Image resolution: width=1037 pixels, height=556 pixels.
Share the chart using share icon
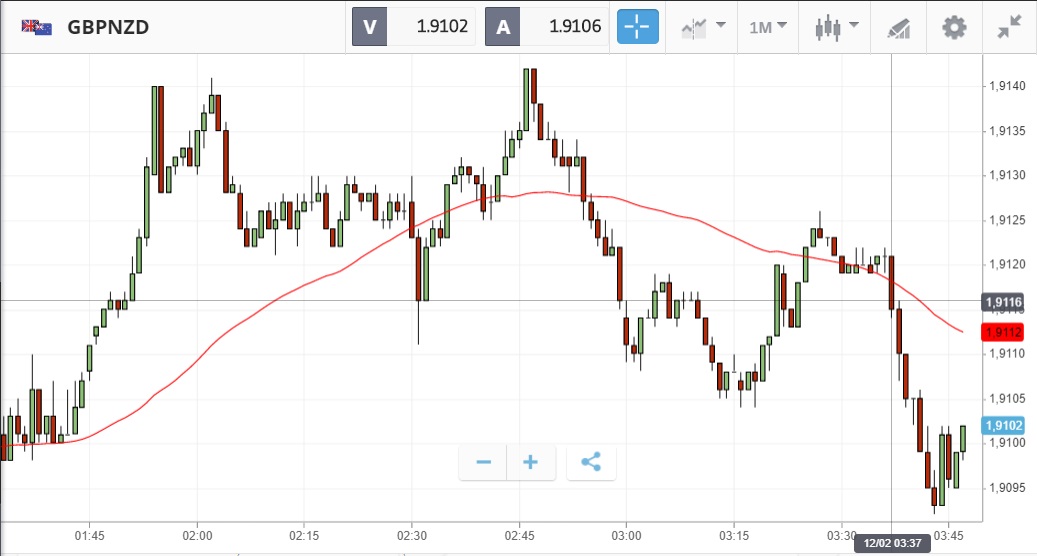tap(591, 462)
